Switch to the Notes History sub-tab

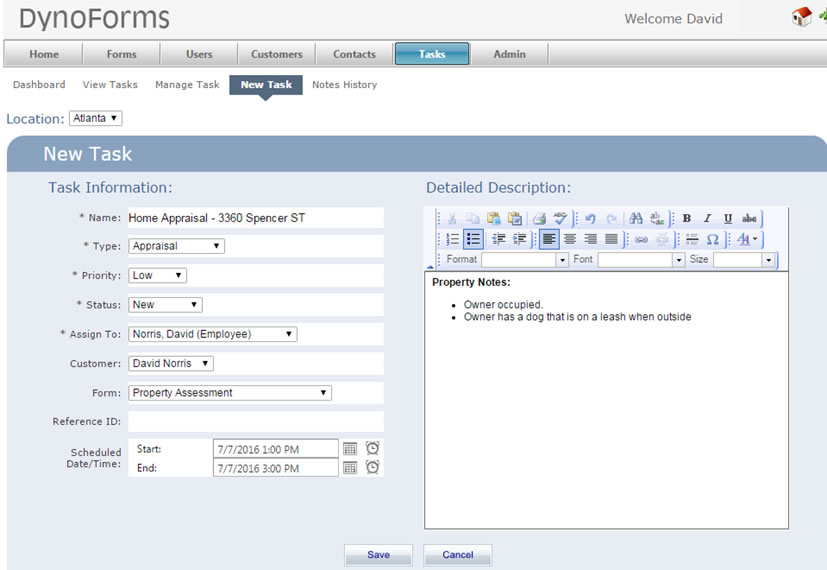[x=344, y=84]
